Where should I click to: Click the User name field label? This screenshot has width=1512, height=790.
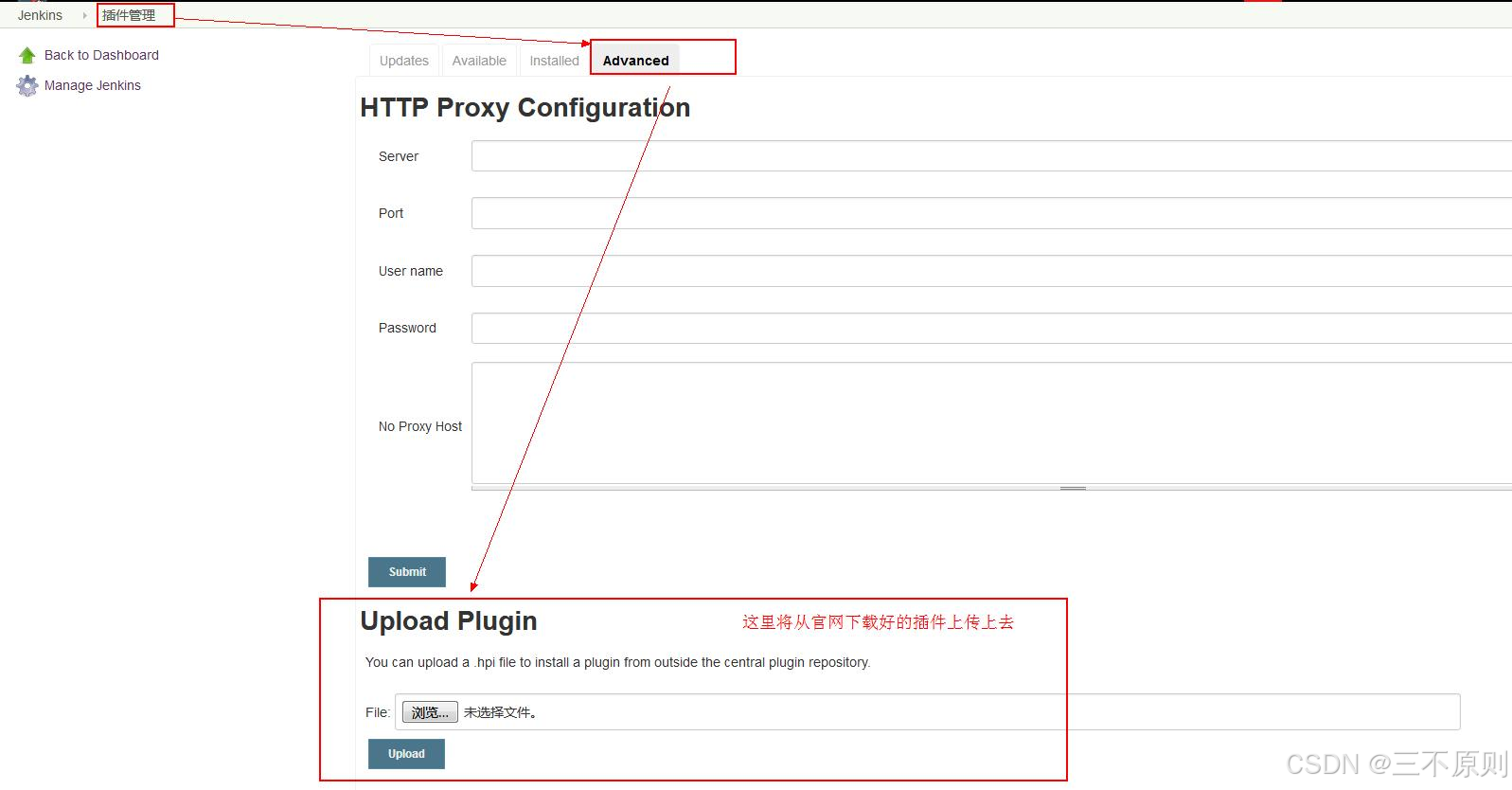(411, 271)
